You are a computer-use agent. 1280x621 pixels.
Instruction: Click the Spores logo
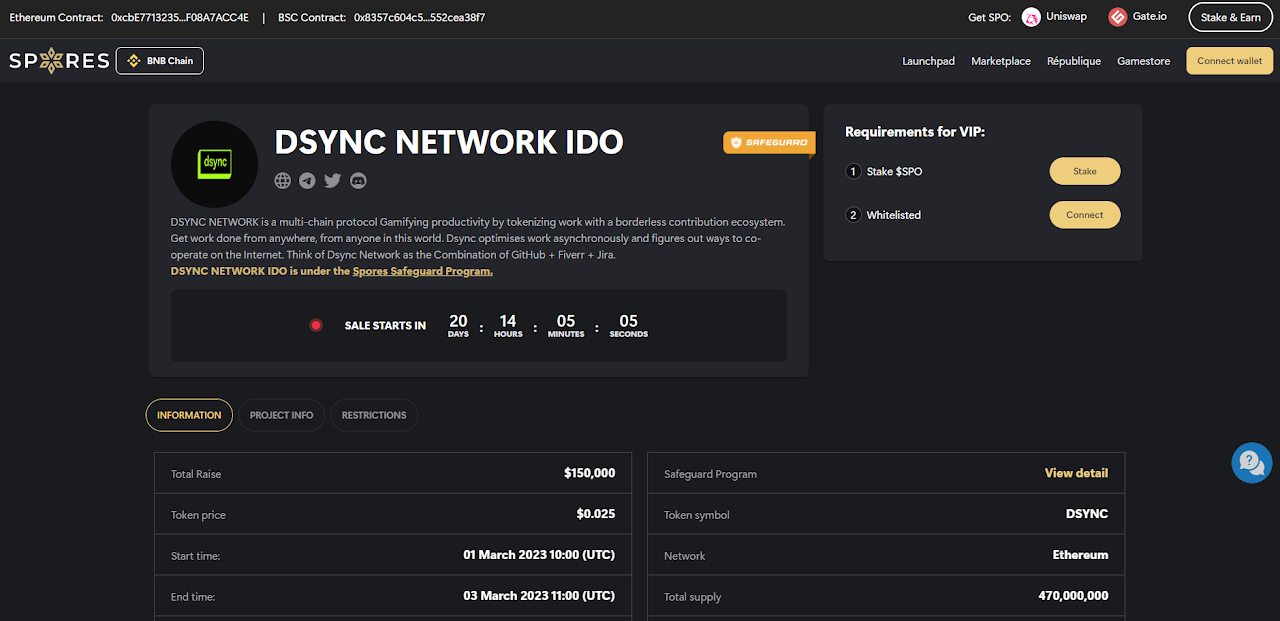click(59, 61)
